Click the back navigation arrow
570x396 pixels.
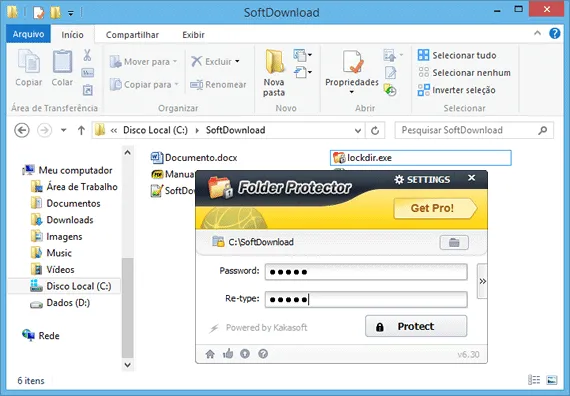pos(22,130)
